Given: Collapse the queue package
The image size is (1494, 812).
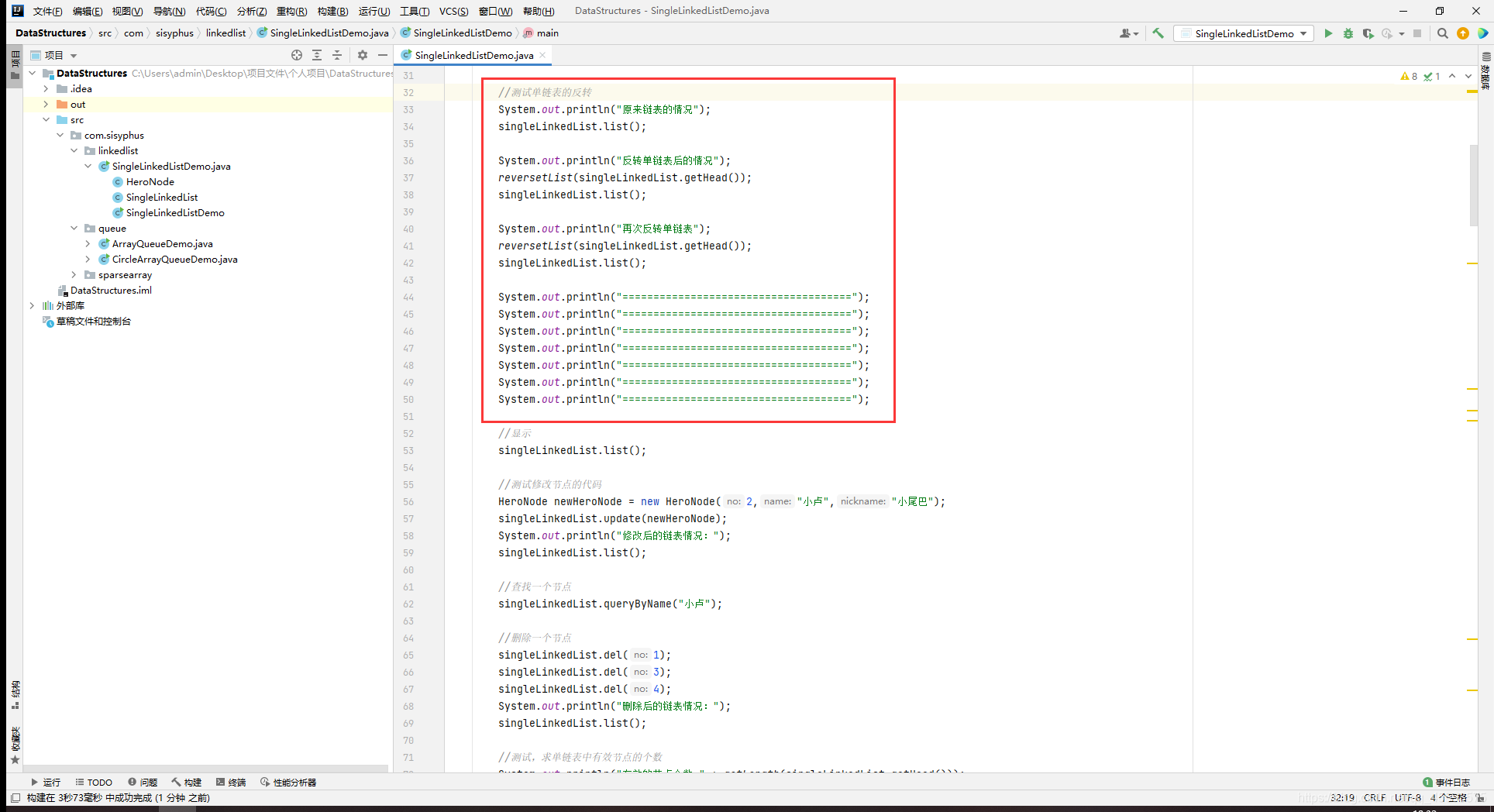Looking at the screenshot, I should click(x=74, y=229).
